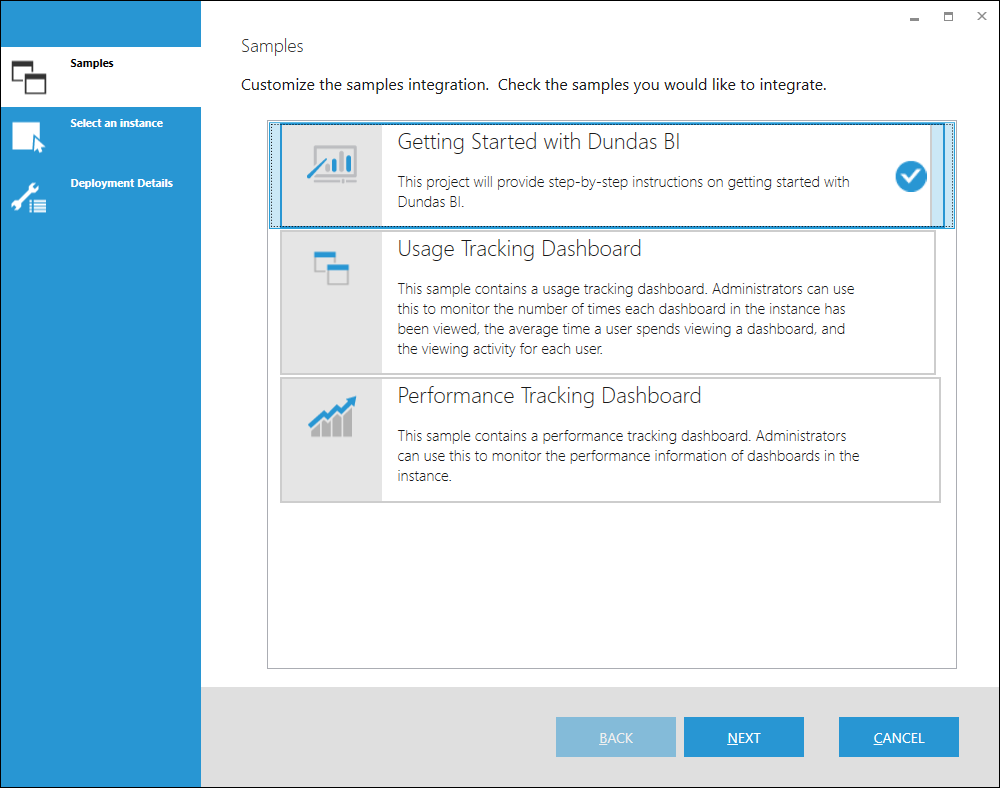Maximize the installer window
Viewport: 1000px width, 788px height.
coord(948,17)
